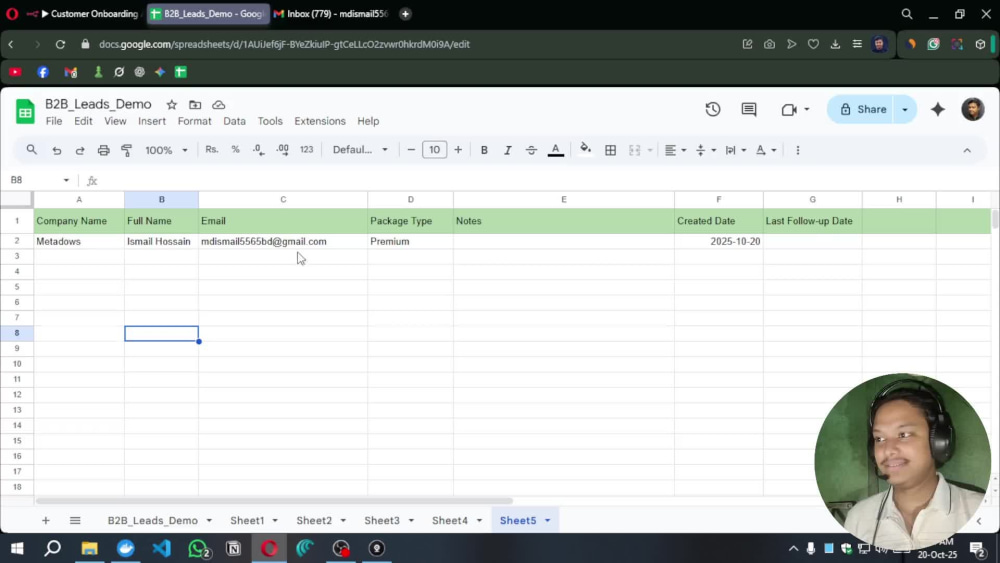Image resolution: width=1000 pixels, height=563 pixels.
Task: Add a new sheet with plus button
Action: click(x=45, y=520)
